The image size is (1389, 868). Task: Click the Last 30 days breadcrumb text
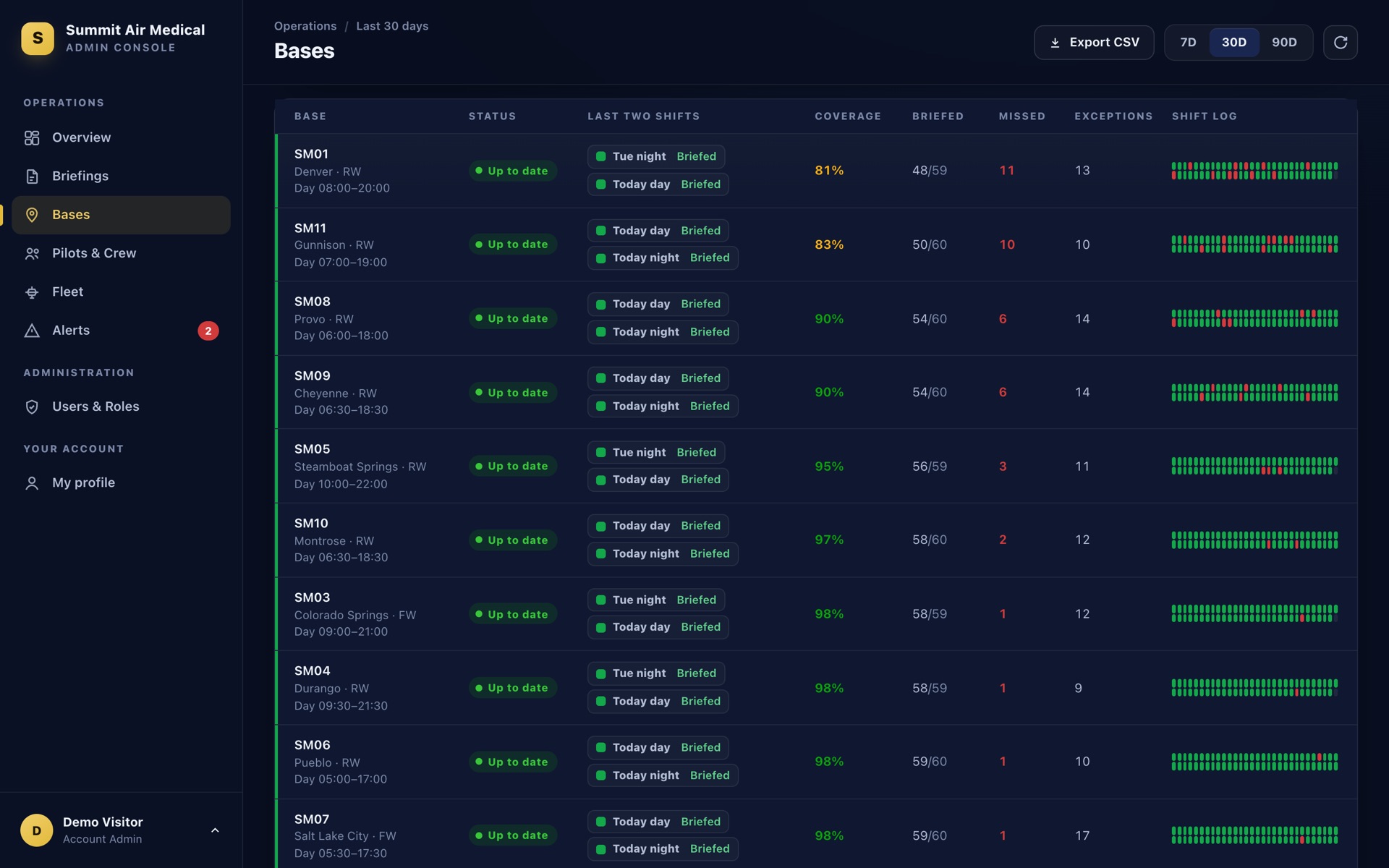[x=392, y=26]
